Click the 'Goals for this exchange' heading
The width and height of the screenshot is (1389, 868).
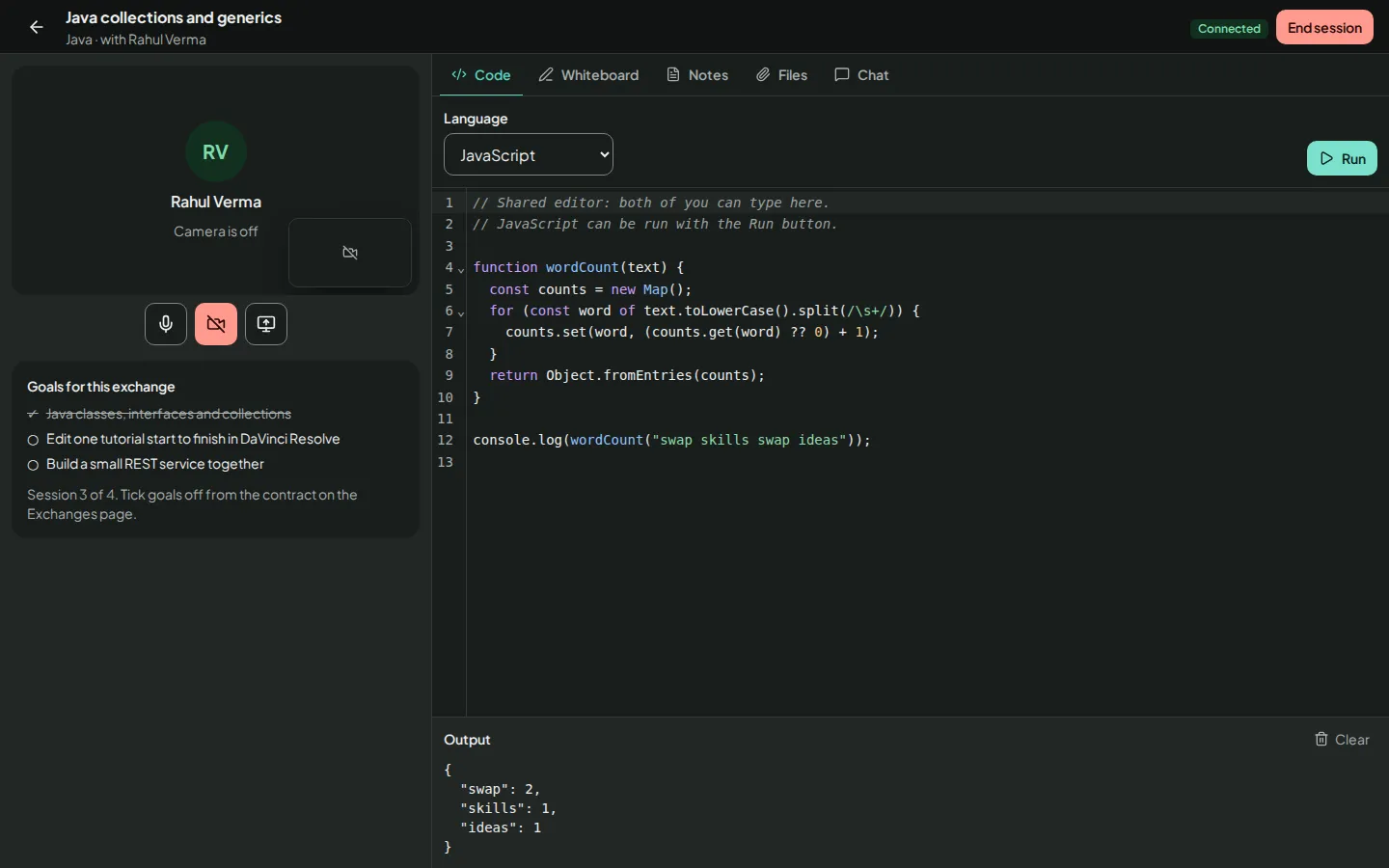[x=101, y=387]
